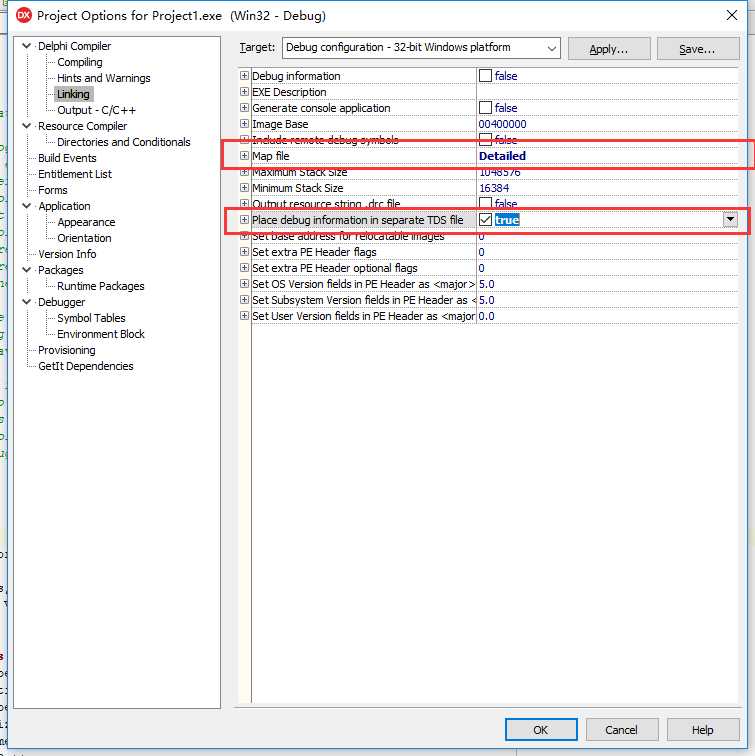Collapse the Resource Compiler tree node

27,126
